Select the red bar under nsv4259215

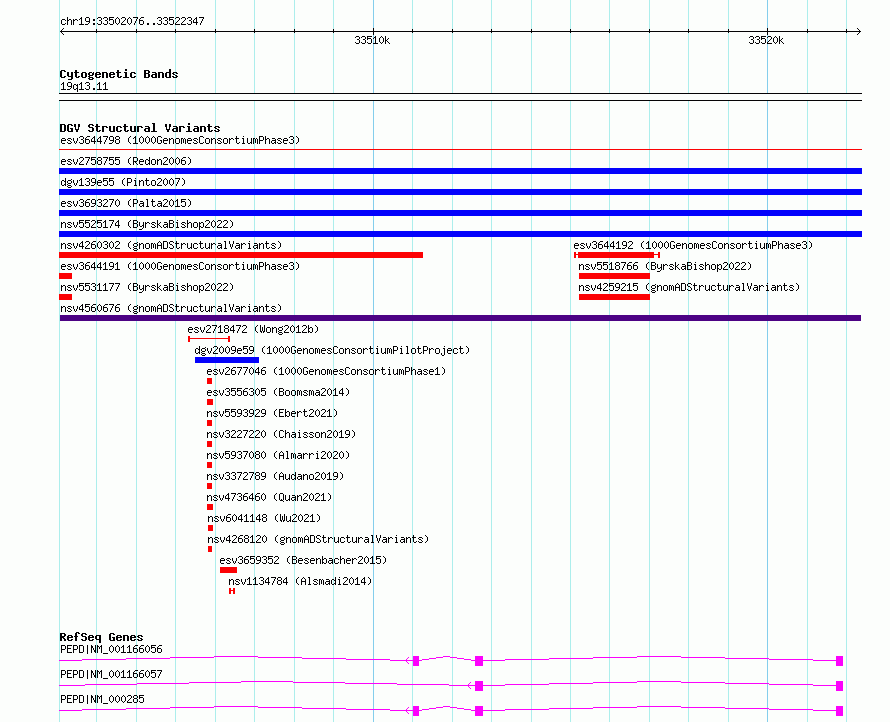614,297
